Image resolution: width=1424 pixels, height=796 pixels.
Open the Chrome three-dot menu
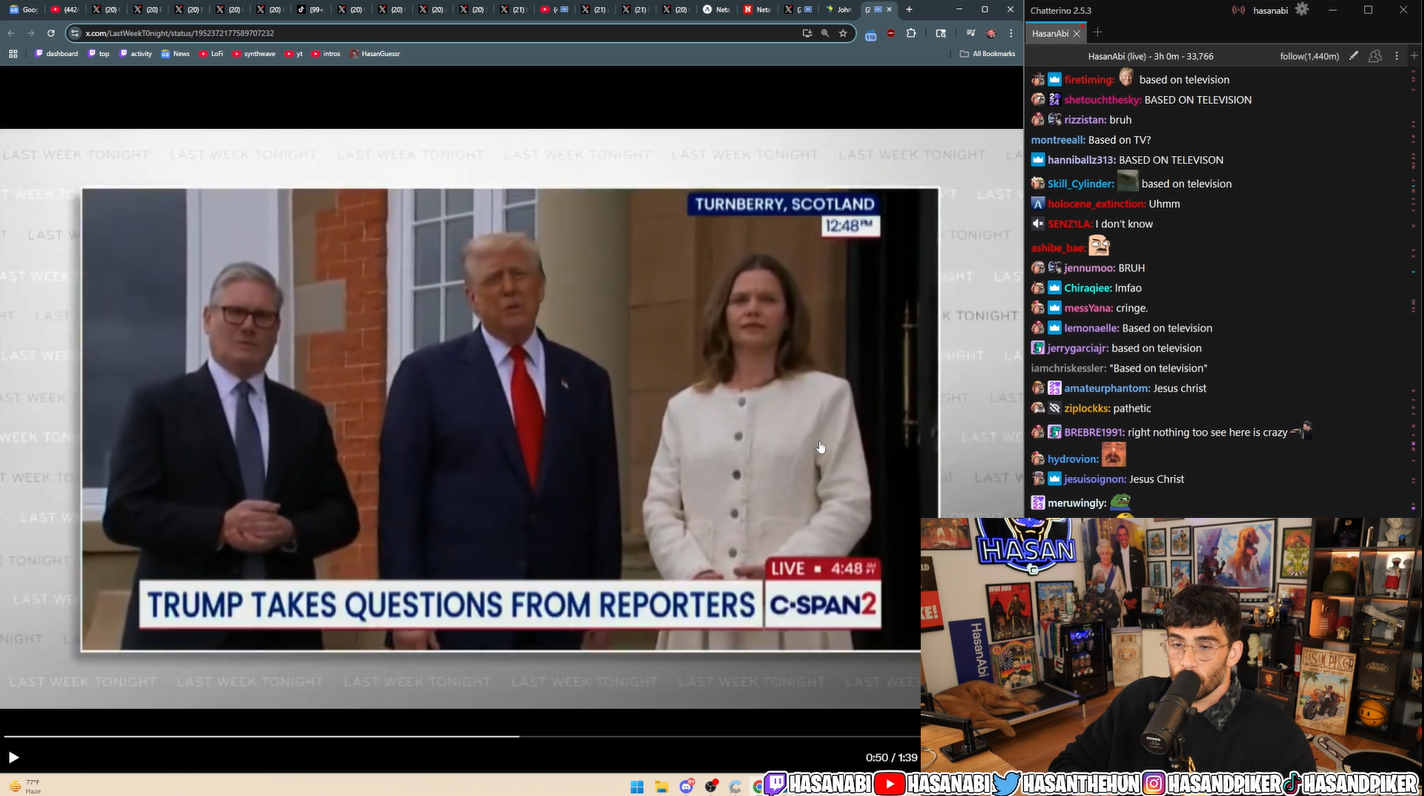[x=1011, y=33]
